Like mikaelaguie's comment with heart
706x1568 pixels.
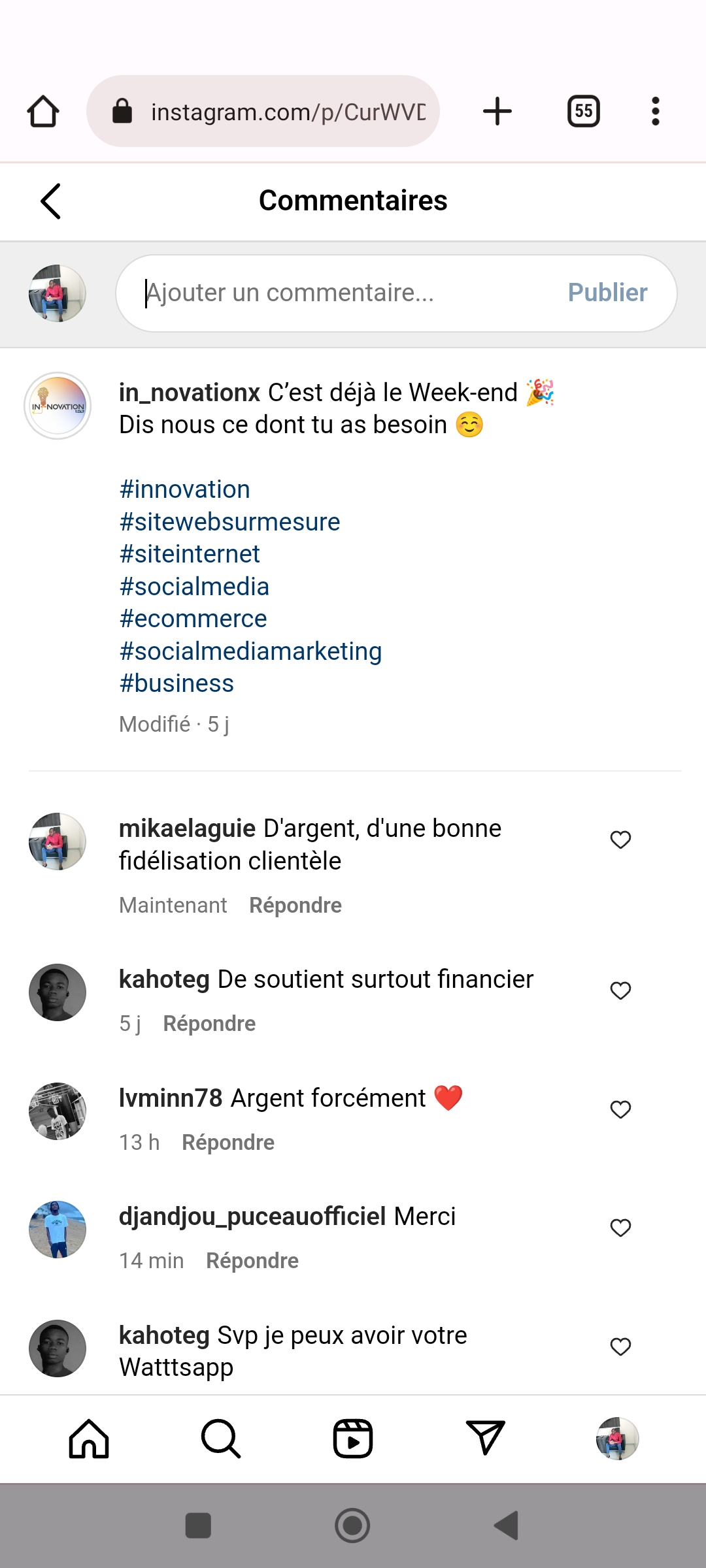[x=620, y=840]
